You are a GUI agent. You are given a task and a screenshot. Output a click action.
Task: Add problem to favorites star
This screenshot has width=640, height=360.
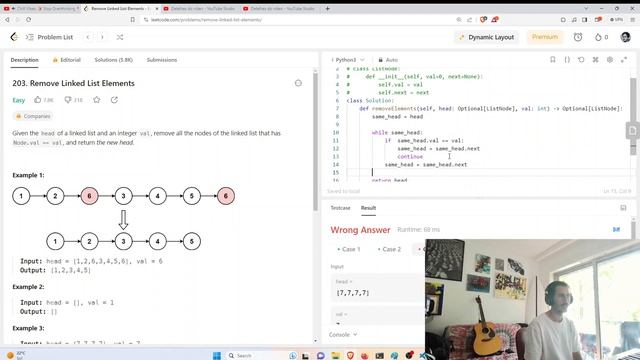click(x=97, y=100)
